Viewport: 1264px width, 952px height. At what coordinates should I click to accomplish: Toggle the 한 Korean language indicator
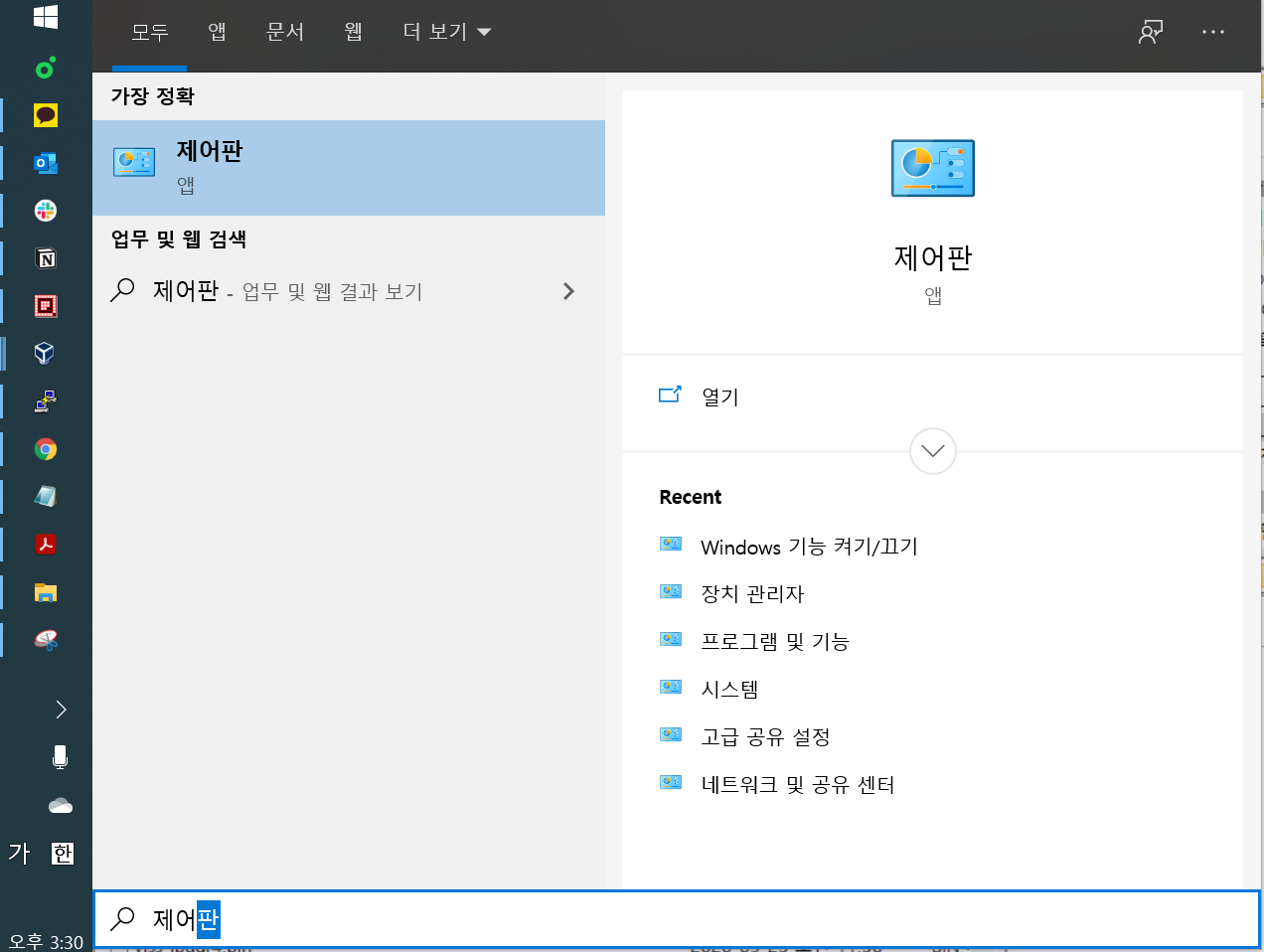coord(63,853)
